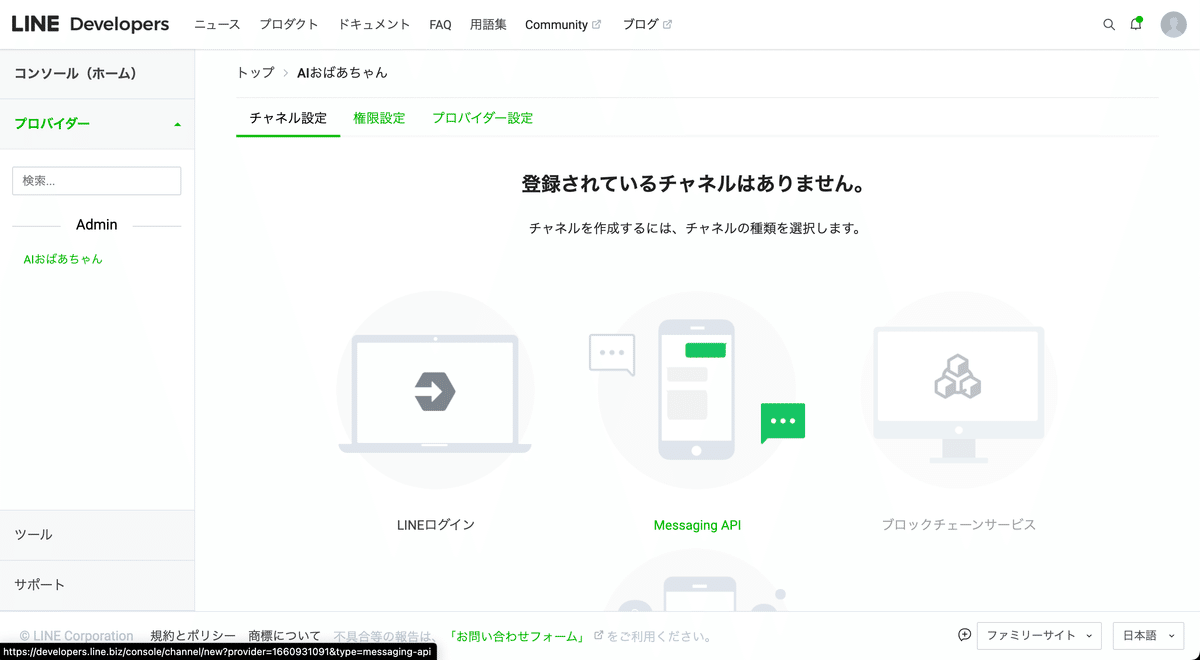Open the ブログ external link
The width and height of the screenshot is (1200, 660).
tap(647, 25)
